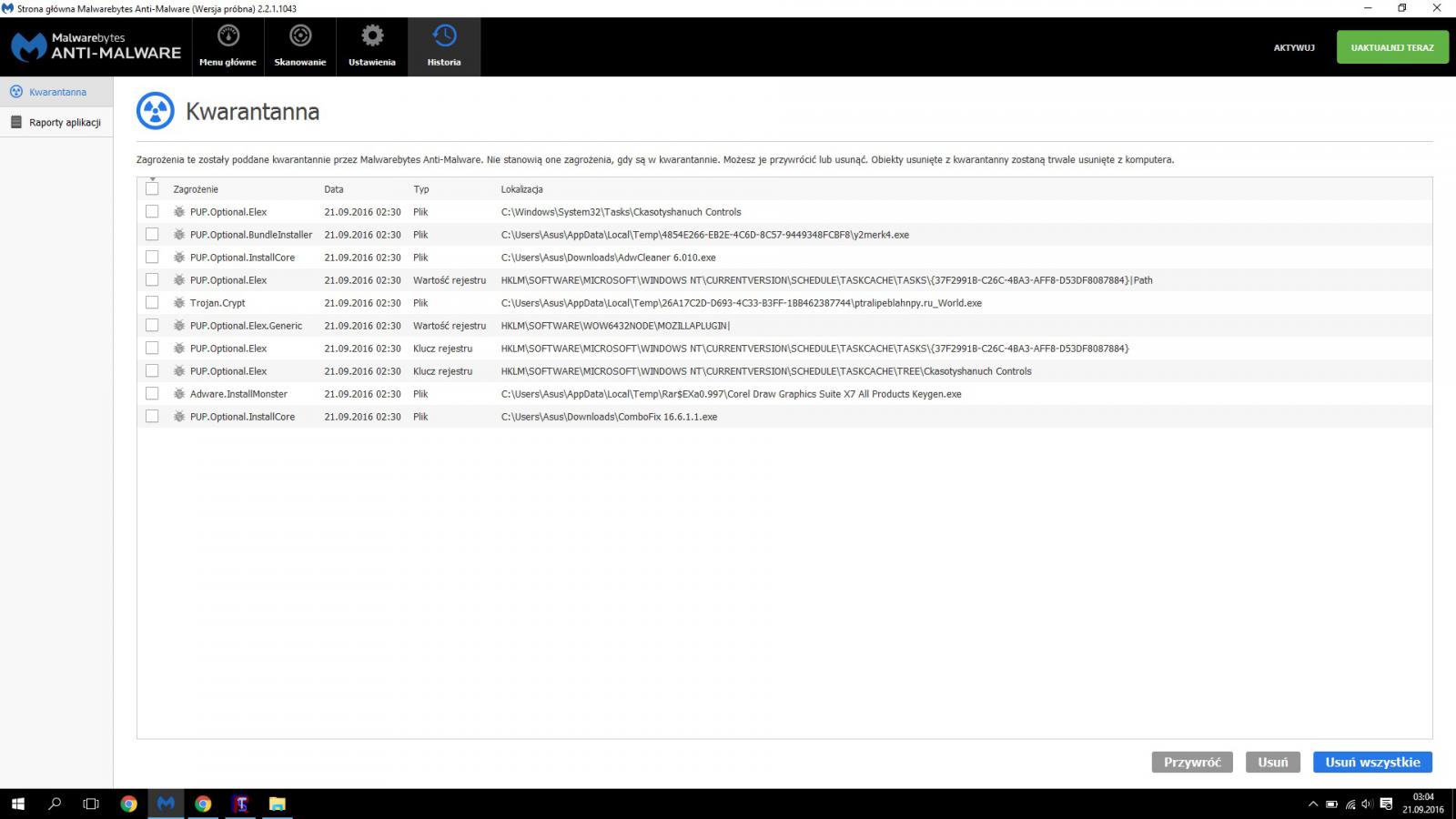
Task: Click threat icon beside Trojan.Crypt
Action: click(179, 303)
